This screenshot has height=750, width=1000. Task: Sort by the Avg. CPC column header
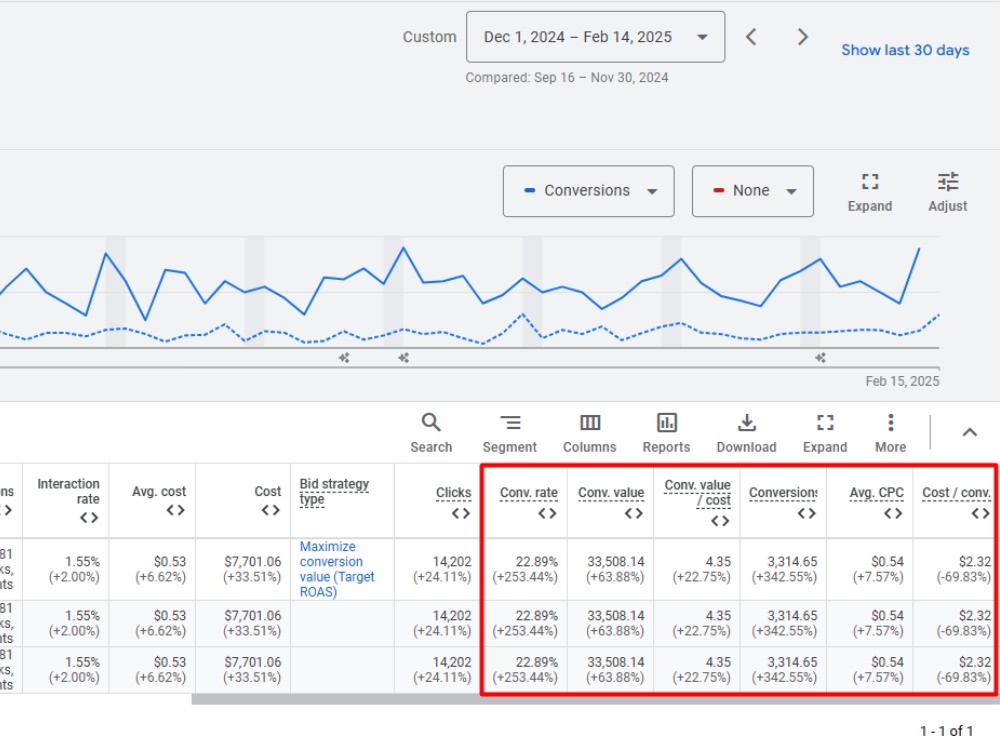coord(876,492)
